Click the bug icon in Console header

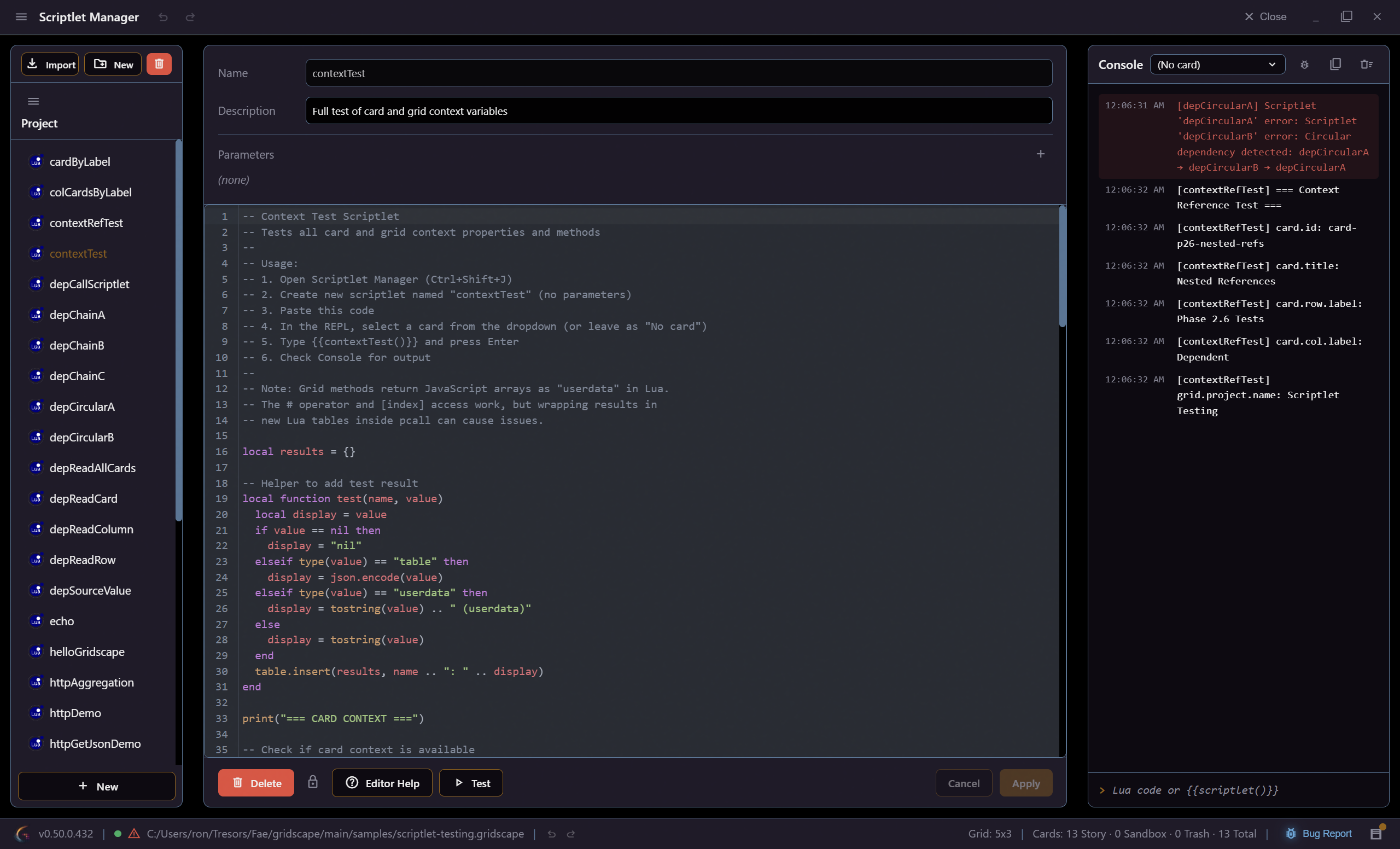(x=1304, y=65)
